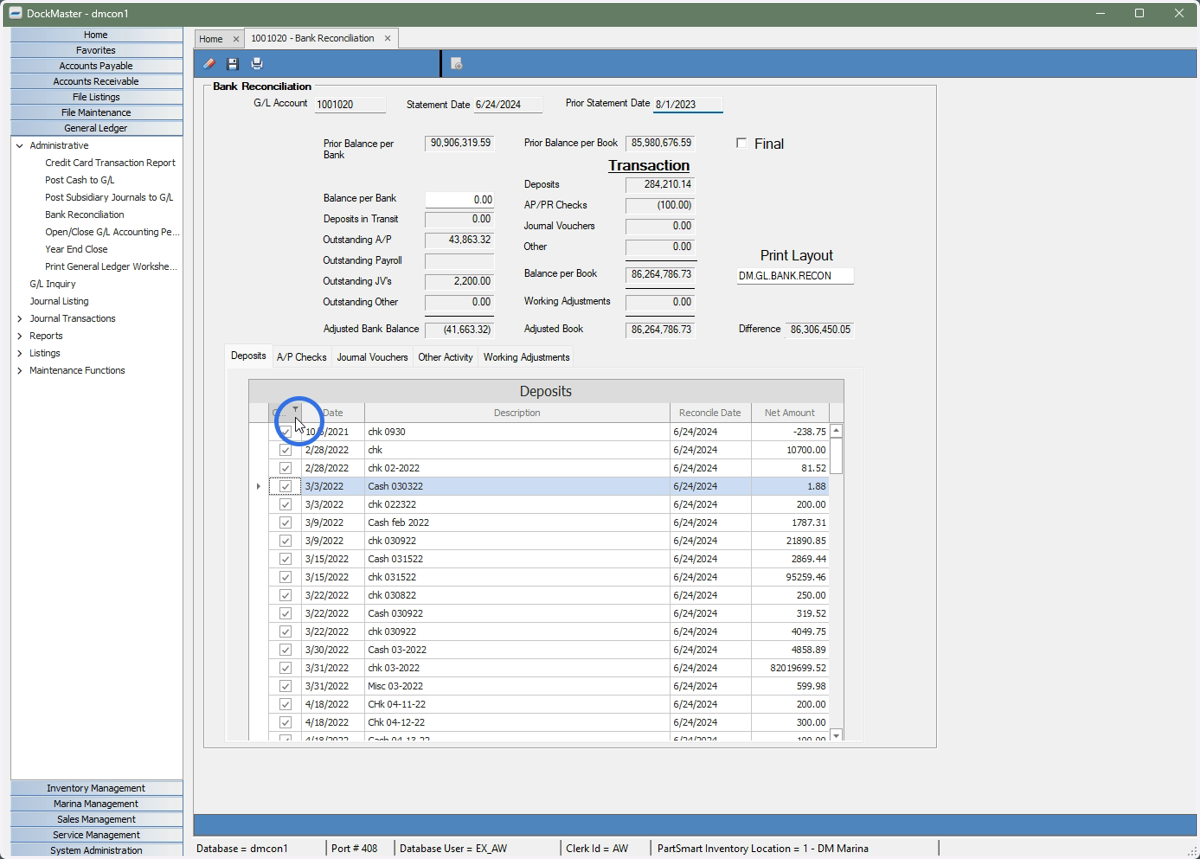Open the Favorites sidebar section
Viewport: 1200px width, 859px height.
point(96,50)
